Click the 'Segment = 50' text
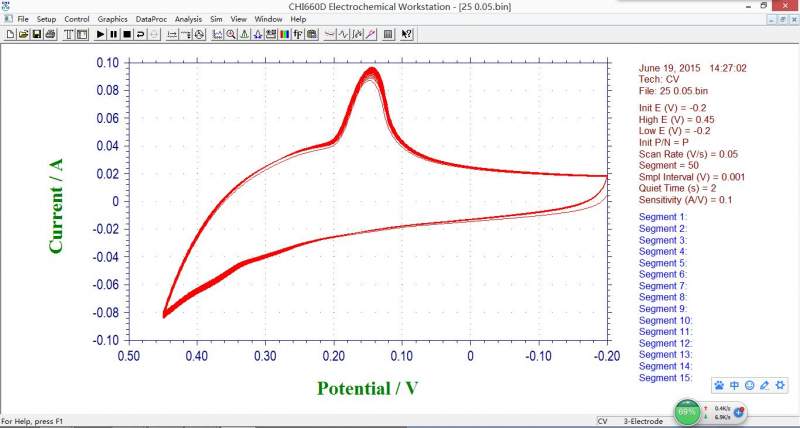Image resolution: width=800 pixels, height=428 pixels. (x=668, y=165)
